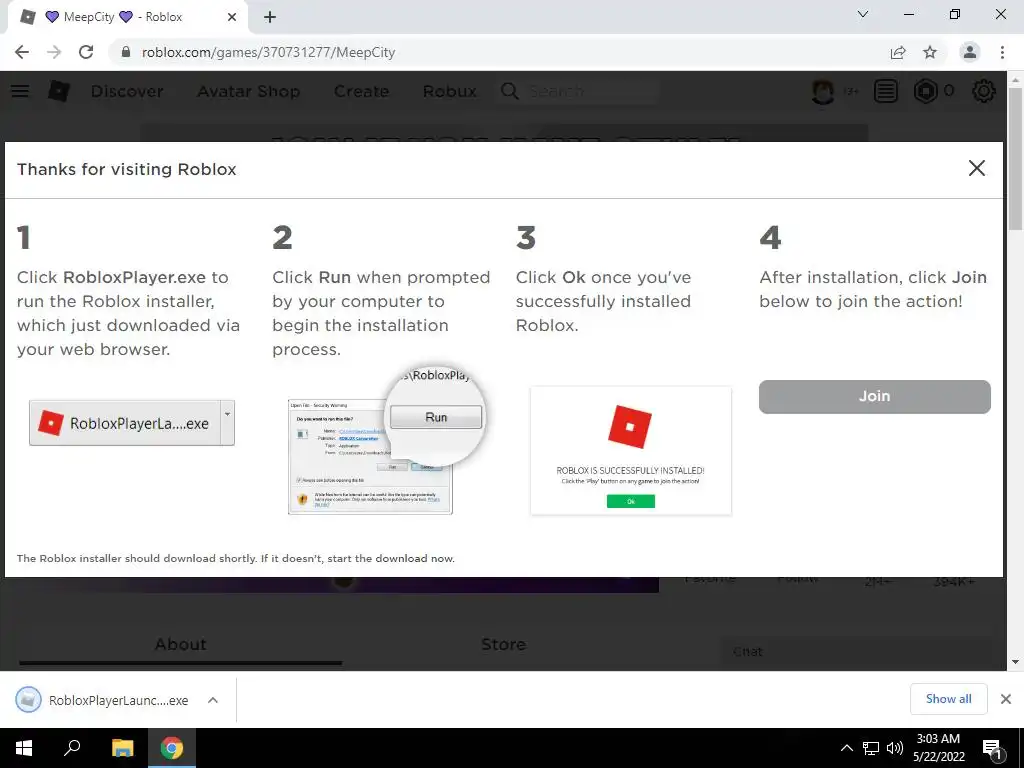1024x768 pixels.
Task: Open the Windows notification center
Action: (993, 748)
